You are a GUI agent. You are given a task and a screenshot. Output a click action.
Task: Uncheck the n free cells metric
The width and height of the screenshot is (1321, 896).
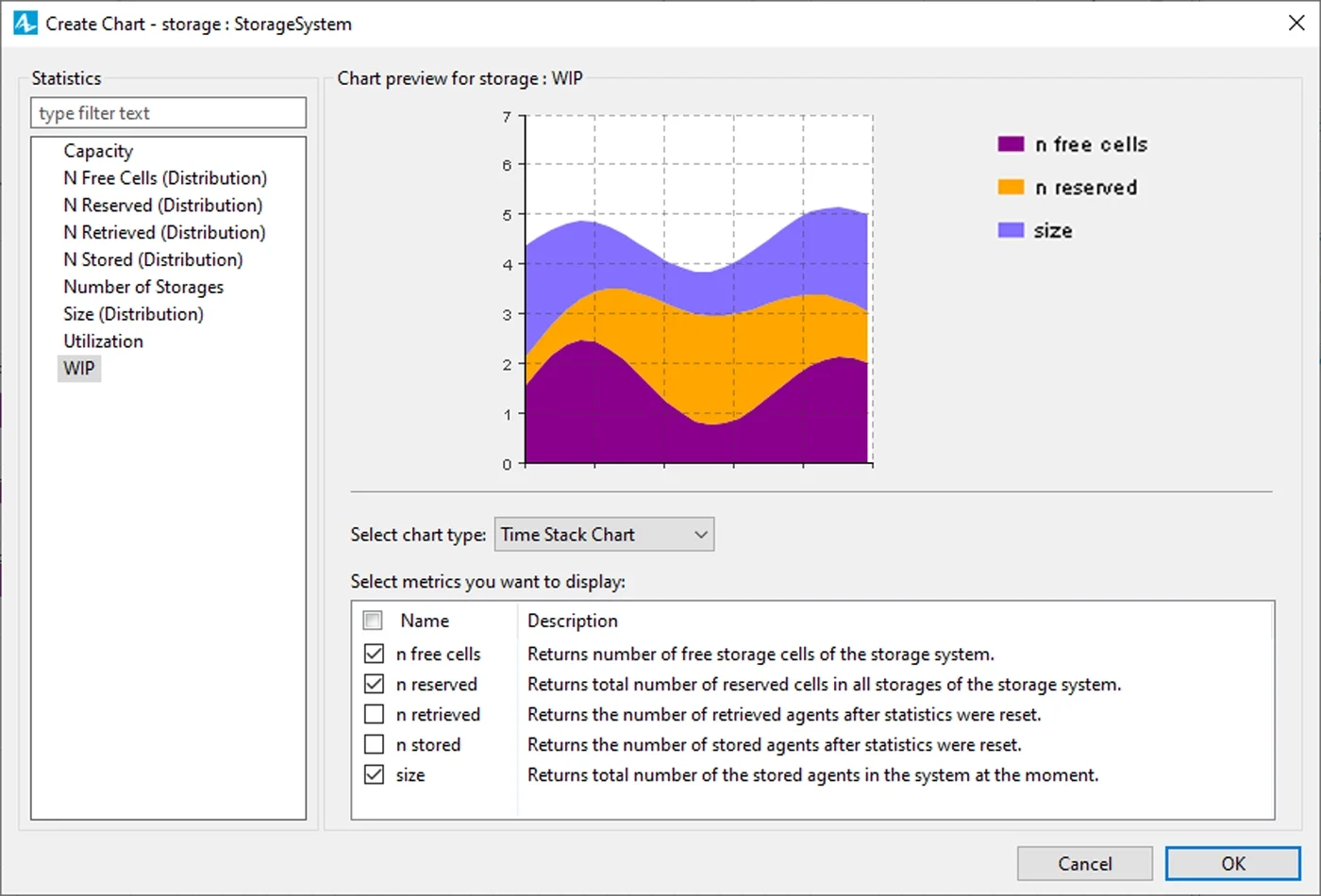pyautogui.click(x=375, y=654)
